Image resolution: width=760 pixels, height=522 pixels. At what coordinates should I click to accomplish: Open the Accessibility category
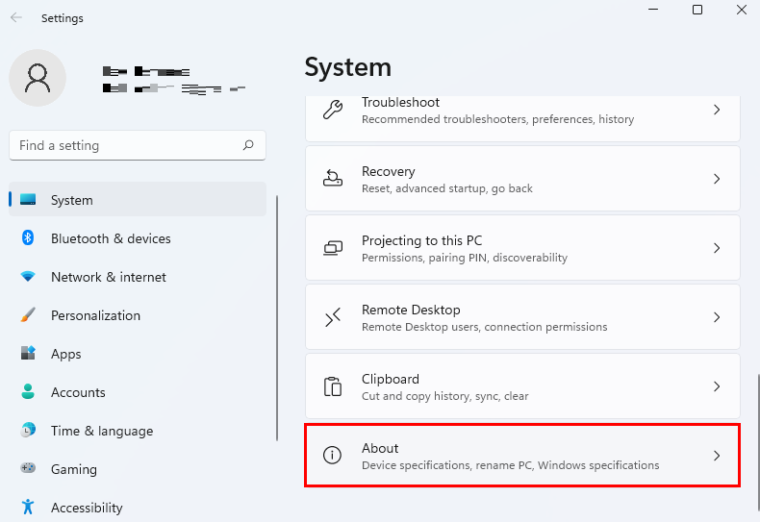point(137,507)
